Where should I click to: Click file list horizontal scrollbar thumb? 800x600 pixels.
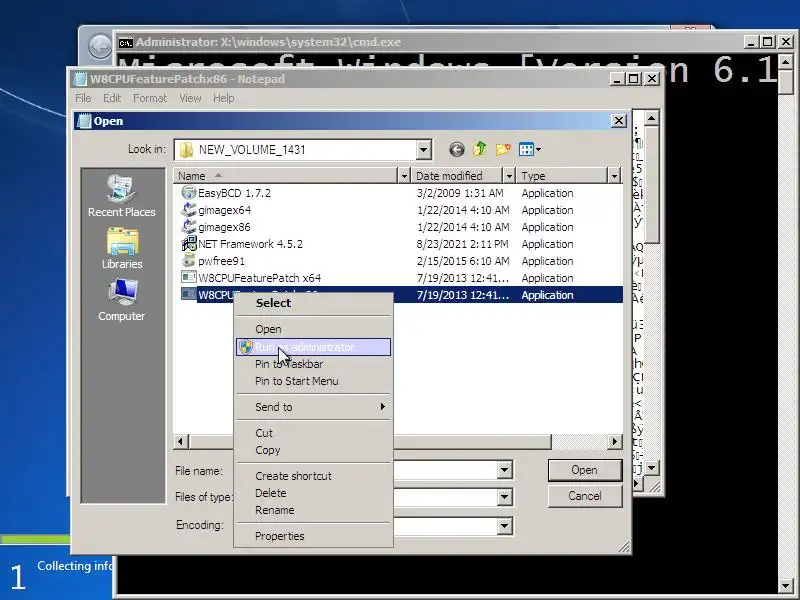[x=370, y=441]
